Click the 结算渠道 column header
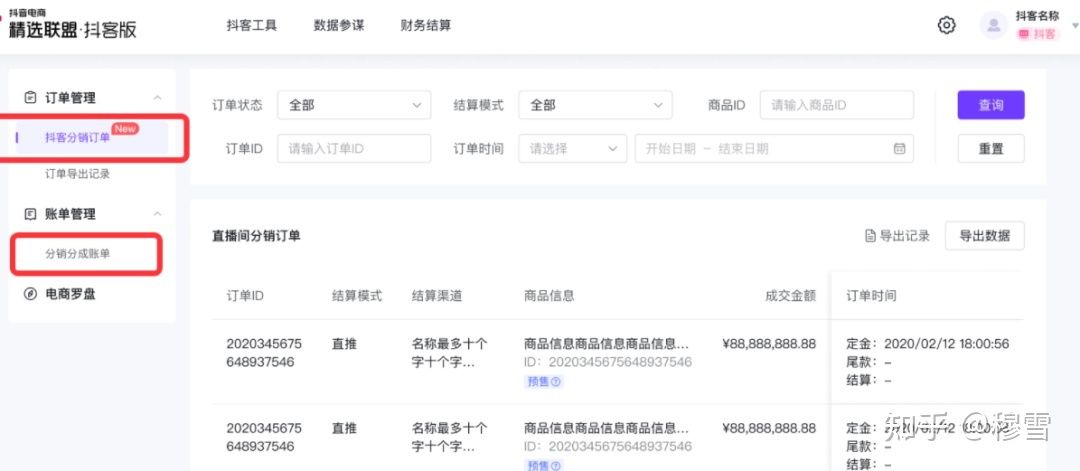 point(437,296)
